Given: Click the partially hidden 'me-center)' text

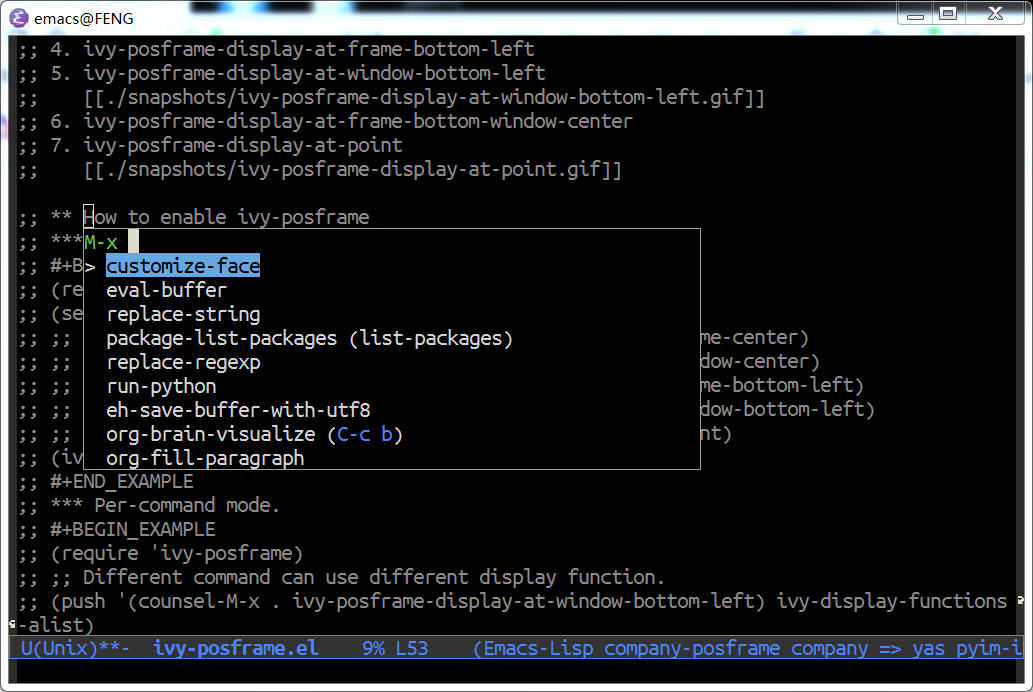Looking at the screenshot, I should pos(754,337).
